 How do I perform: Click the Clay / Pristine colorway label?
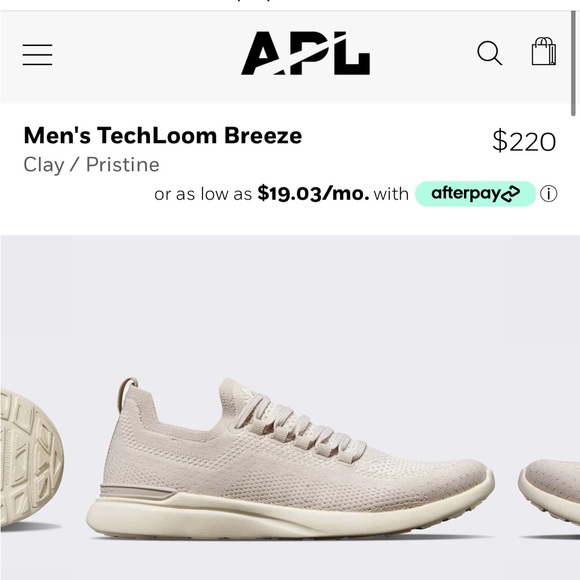pos(91,165)
